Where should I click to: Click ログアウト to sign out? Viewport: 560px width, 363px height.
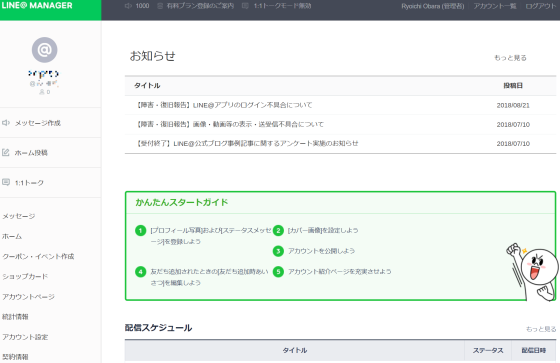[x=540, y=6]
